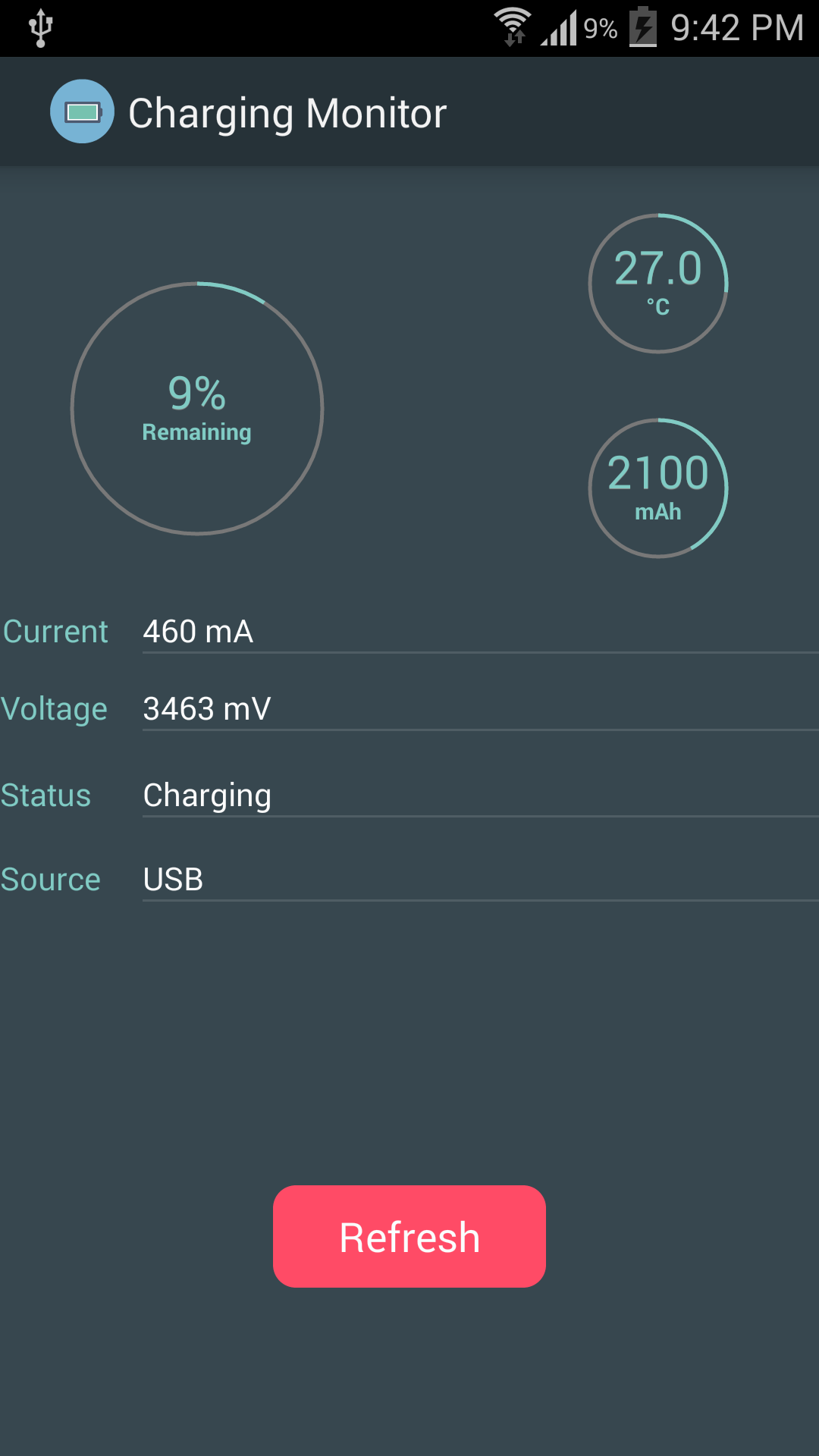Tap the Current label

(55, 632)
